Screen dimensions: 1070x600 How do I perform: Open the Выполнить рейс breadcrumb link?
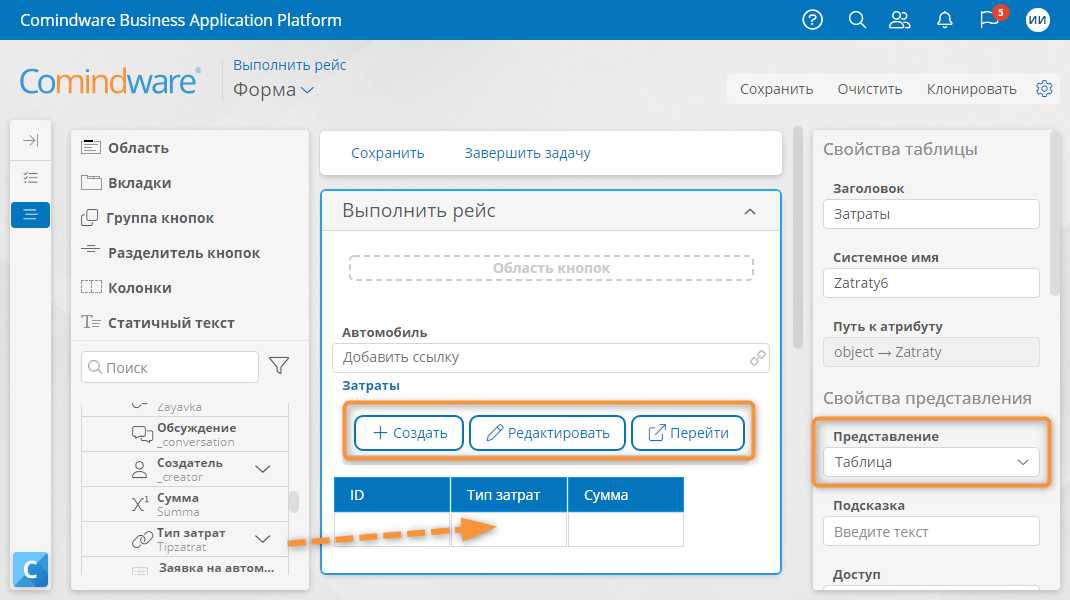point(290,65)
